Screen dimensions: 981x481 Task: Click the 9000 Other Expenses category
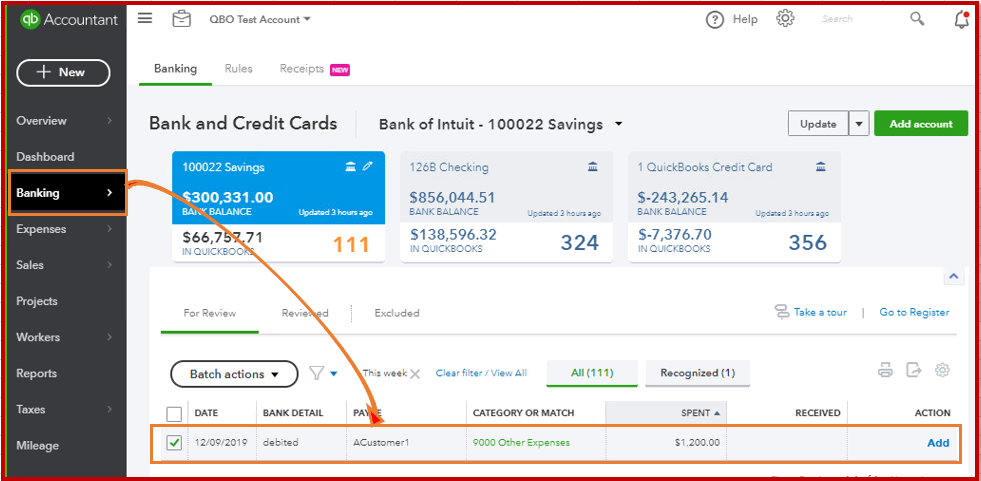tap(521, 443)
